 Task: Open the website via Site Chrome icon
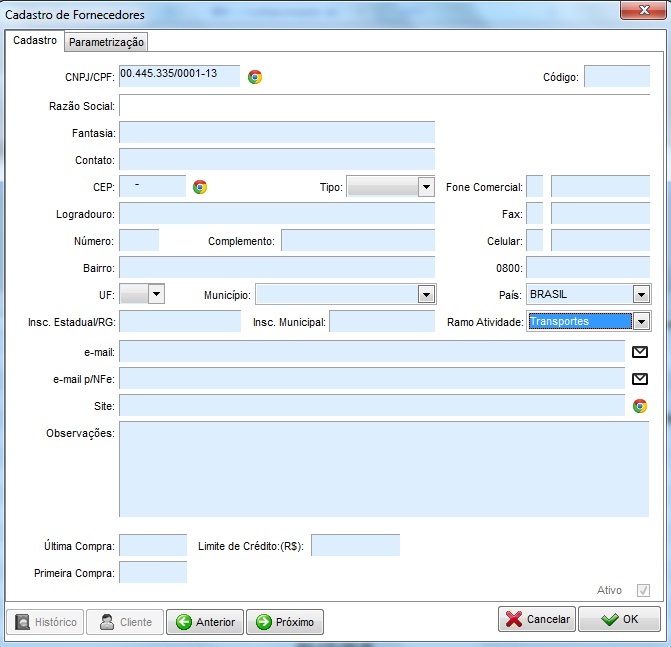pyautogui.click(x=640, y=406)
